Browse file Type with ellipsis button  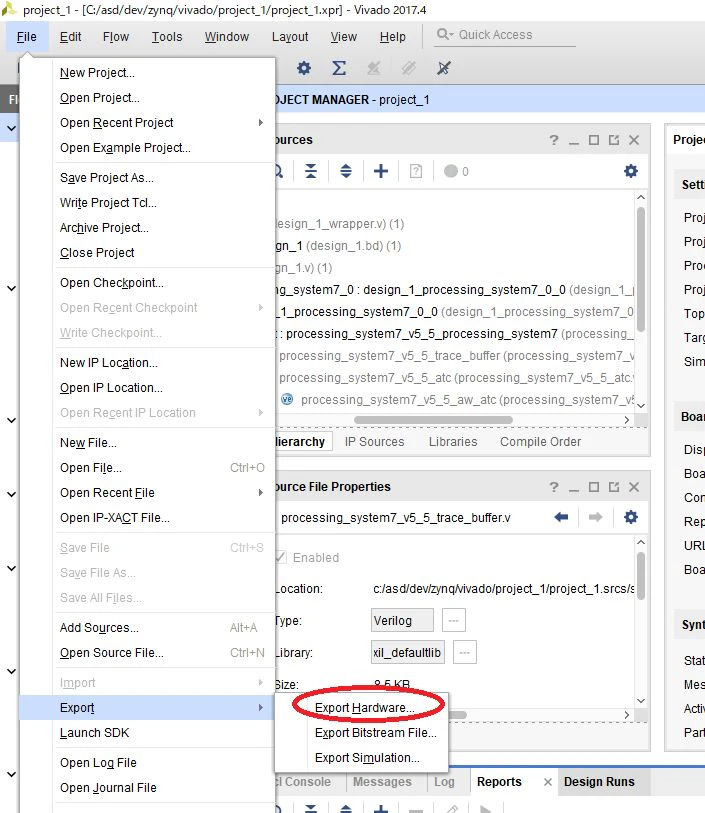(454, 620)
